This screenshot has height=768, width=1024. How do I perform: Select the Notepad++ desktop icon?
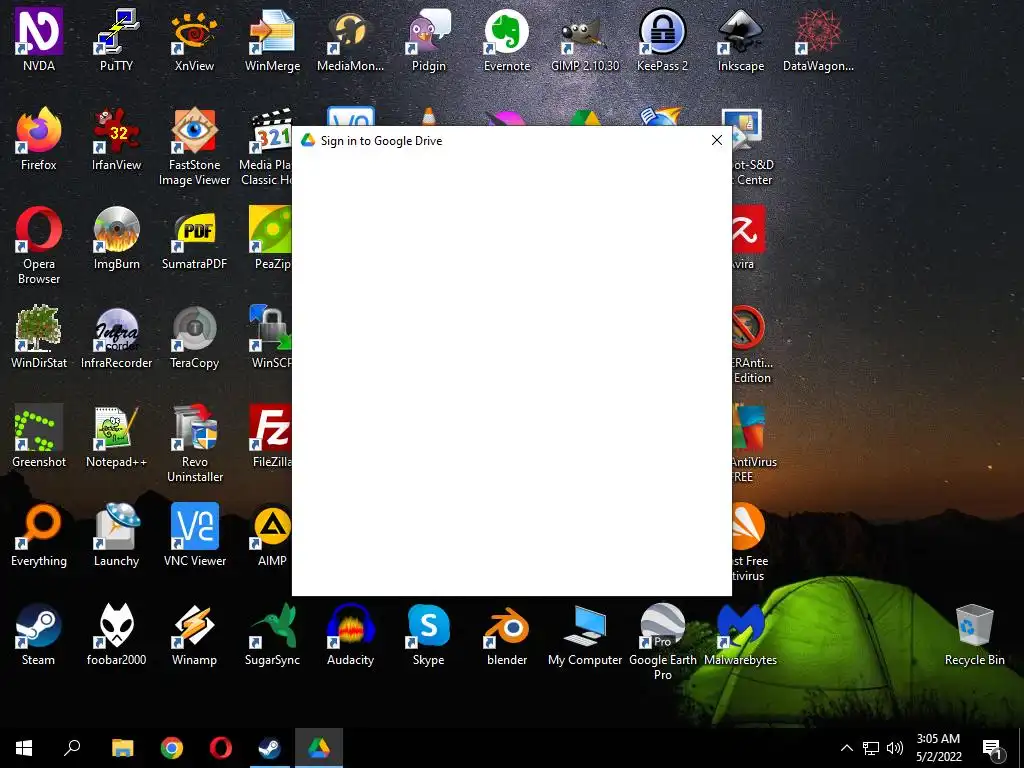[116, 436]
